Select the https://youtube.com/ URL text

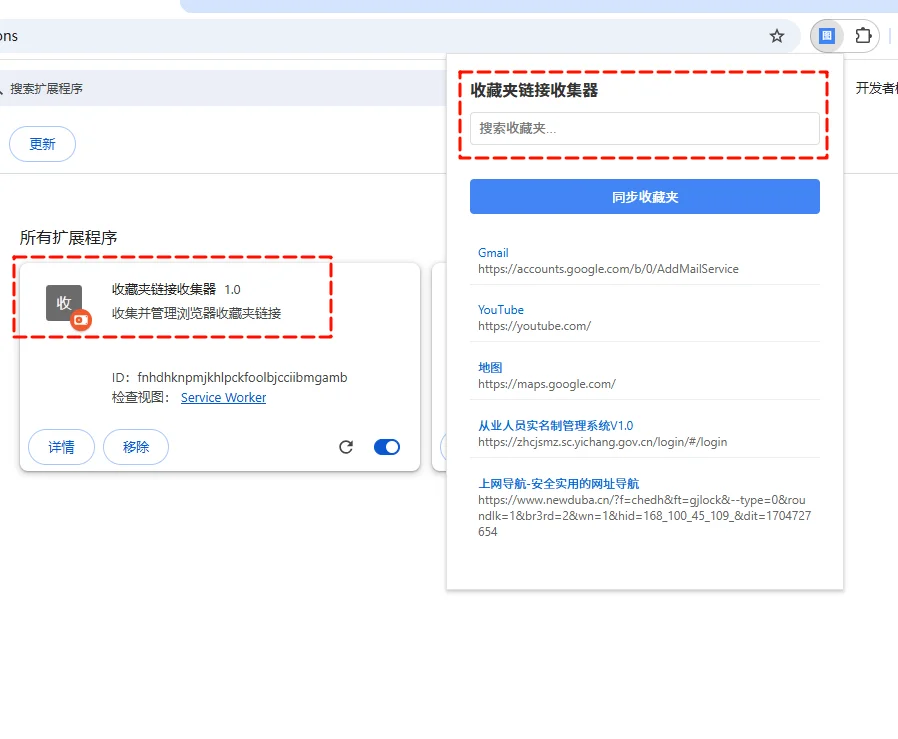(x=534, y=326)
